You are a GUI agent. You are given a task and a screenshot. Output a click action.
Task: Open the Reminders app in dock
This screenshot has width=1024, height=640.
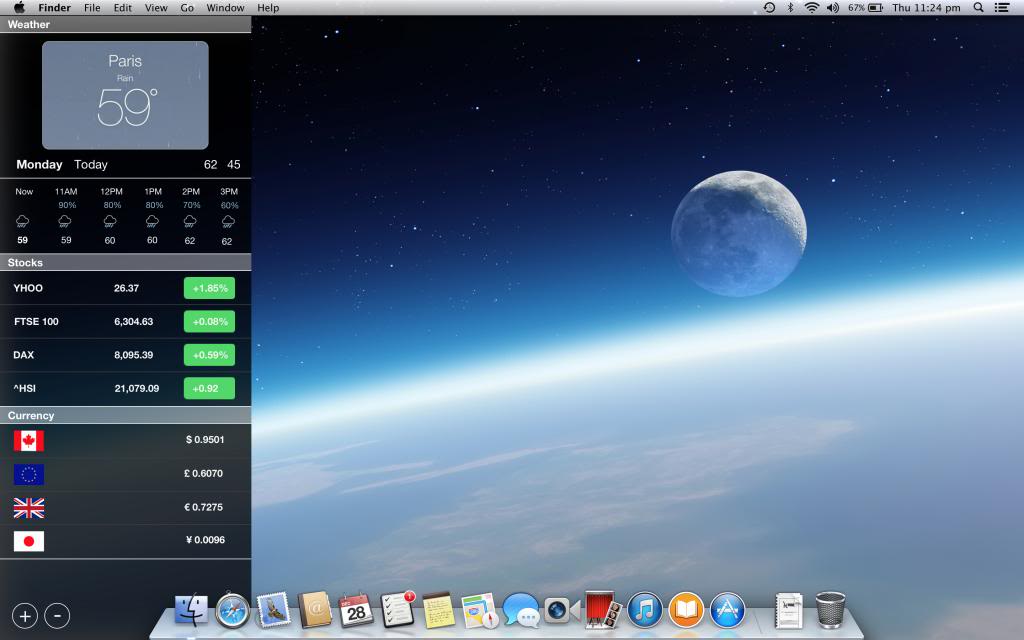pyautogui.click(x=397, y=609)
